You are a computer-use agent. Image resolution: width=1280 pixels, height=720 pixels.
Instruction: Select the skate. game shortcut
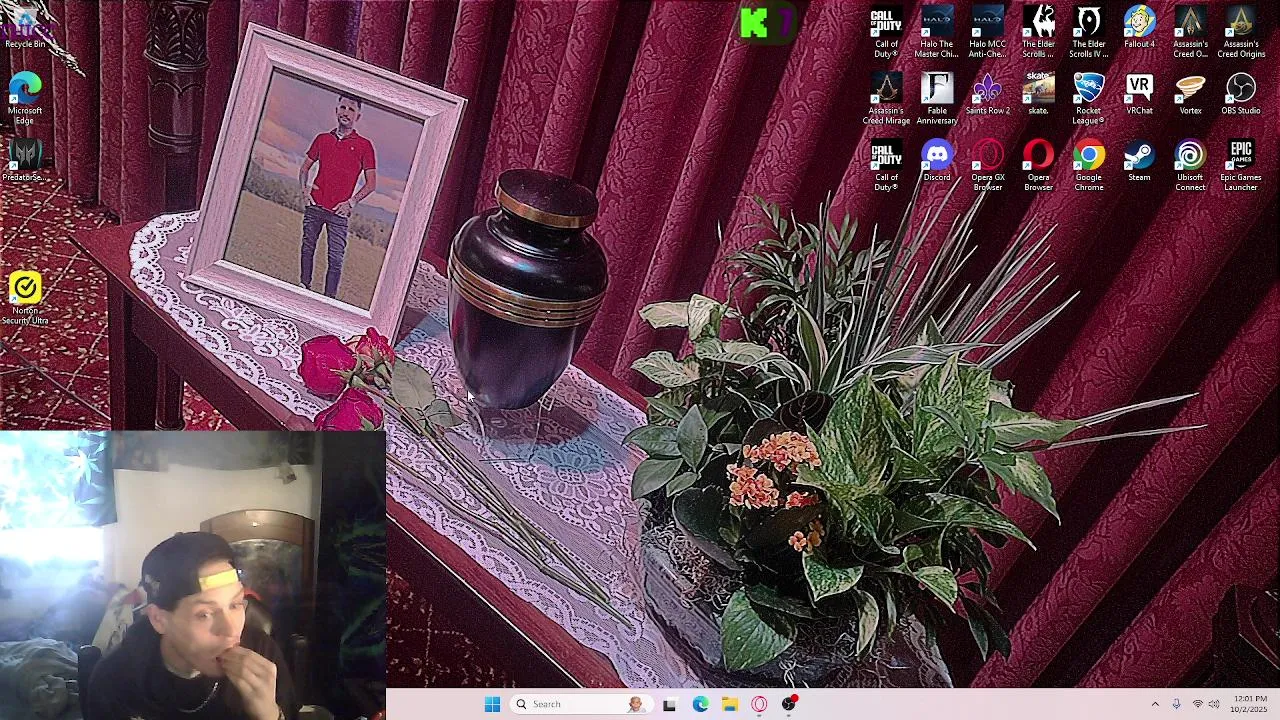(x=1038, y=94)
